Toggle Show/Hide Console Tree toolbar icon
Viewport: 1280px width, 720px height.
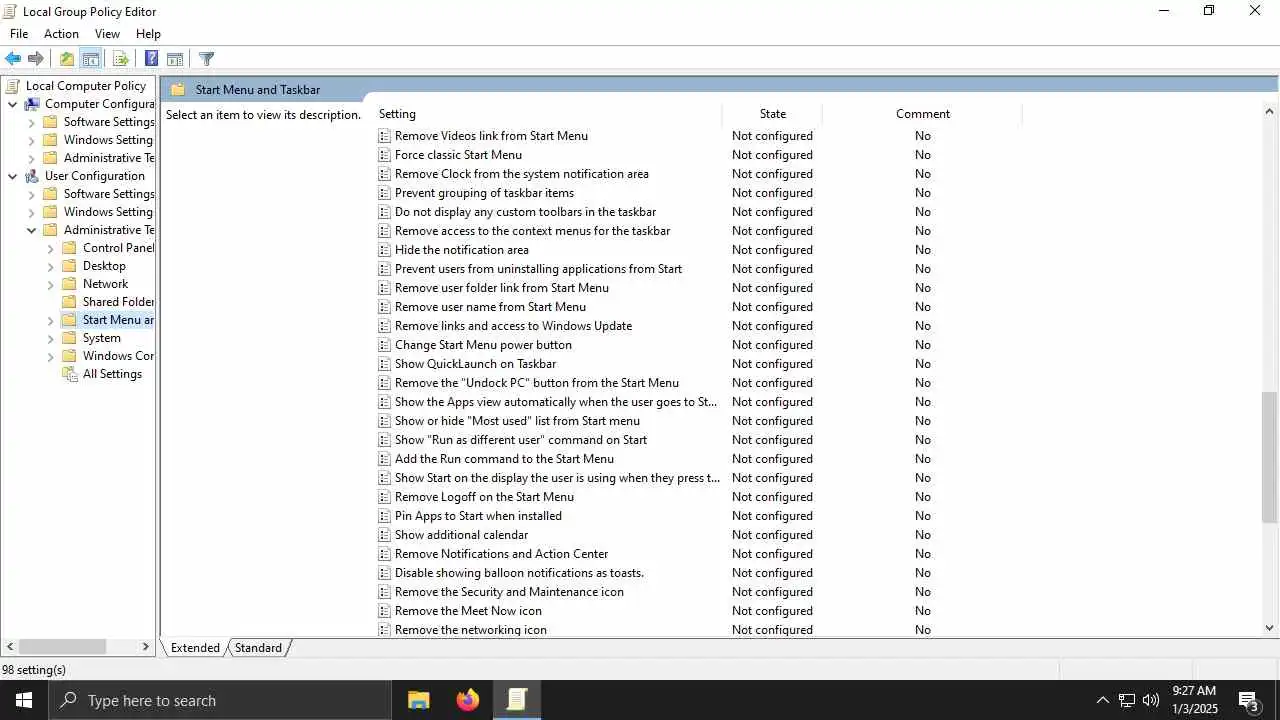[90, 59]
